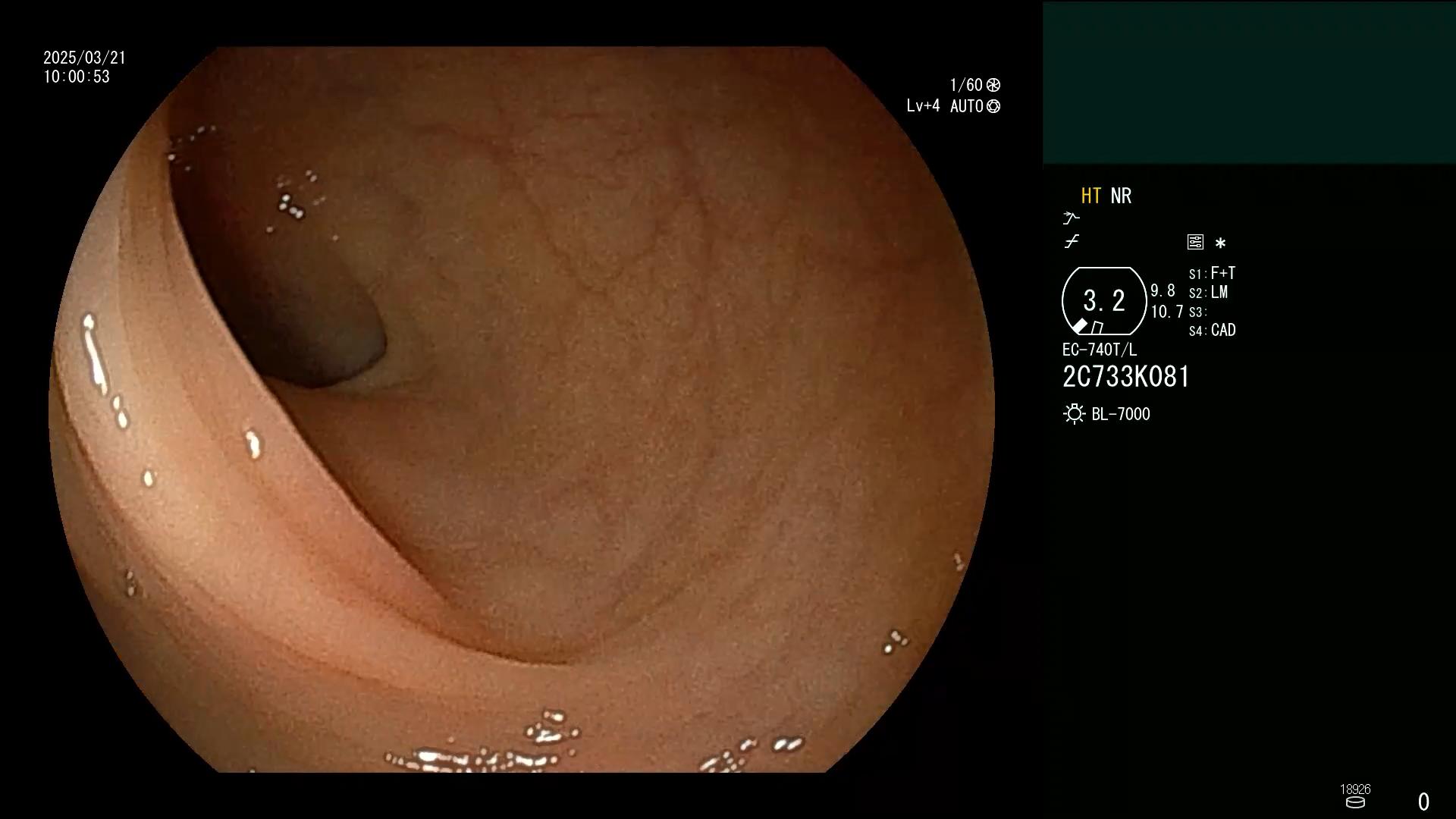Click the 3.2 channel diameter value

click(1104, 301)
